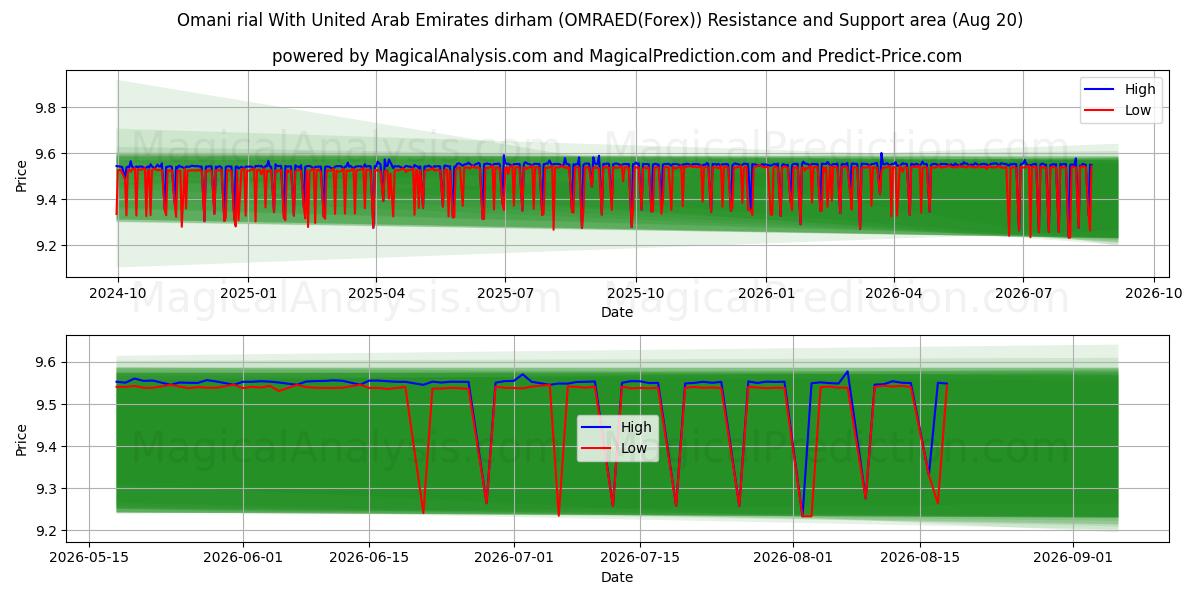Click the '2026-01' tick label on top chart
The width and height of the screenshot is (1200, 600).
click(766, 294)
